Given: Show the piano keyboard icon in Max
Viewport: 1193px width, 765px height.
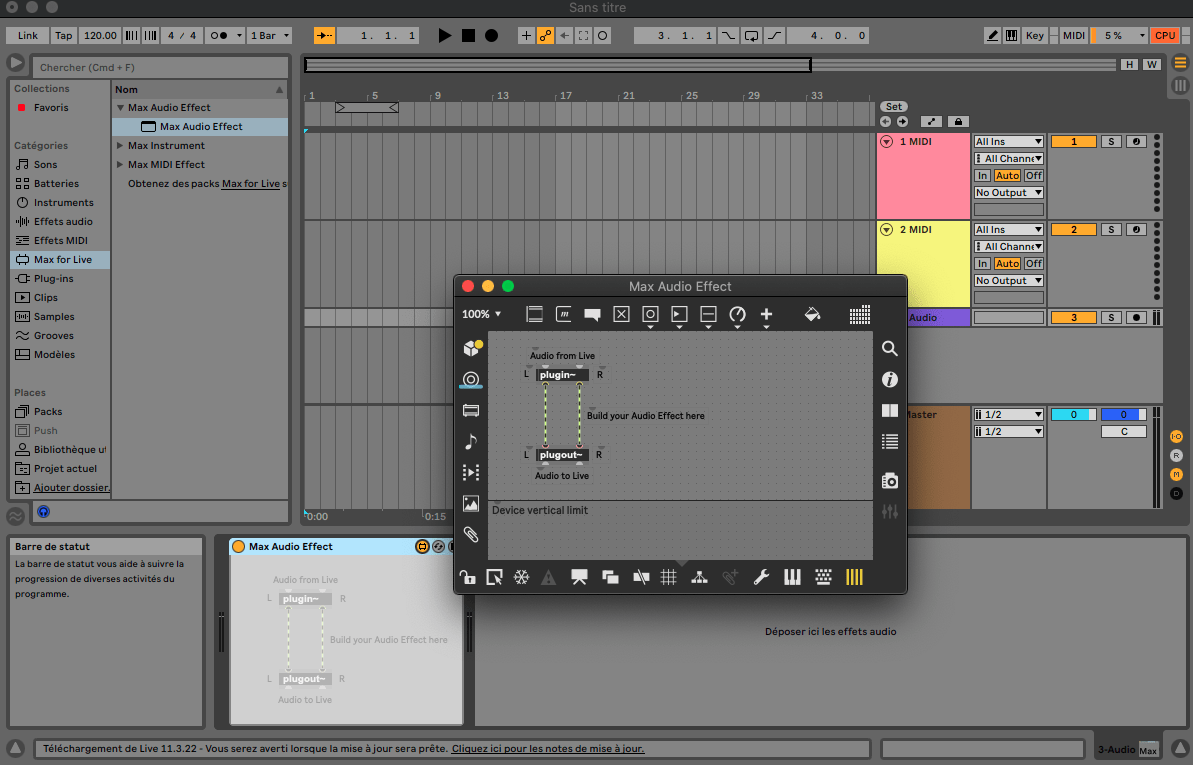Looking at the screenshot, I should click(792, 577).
